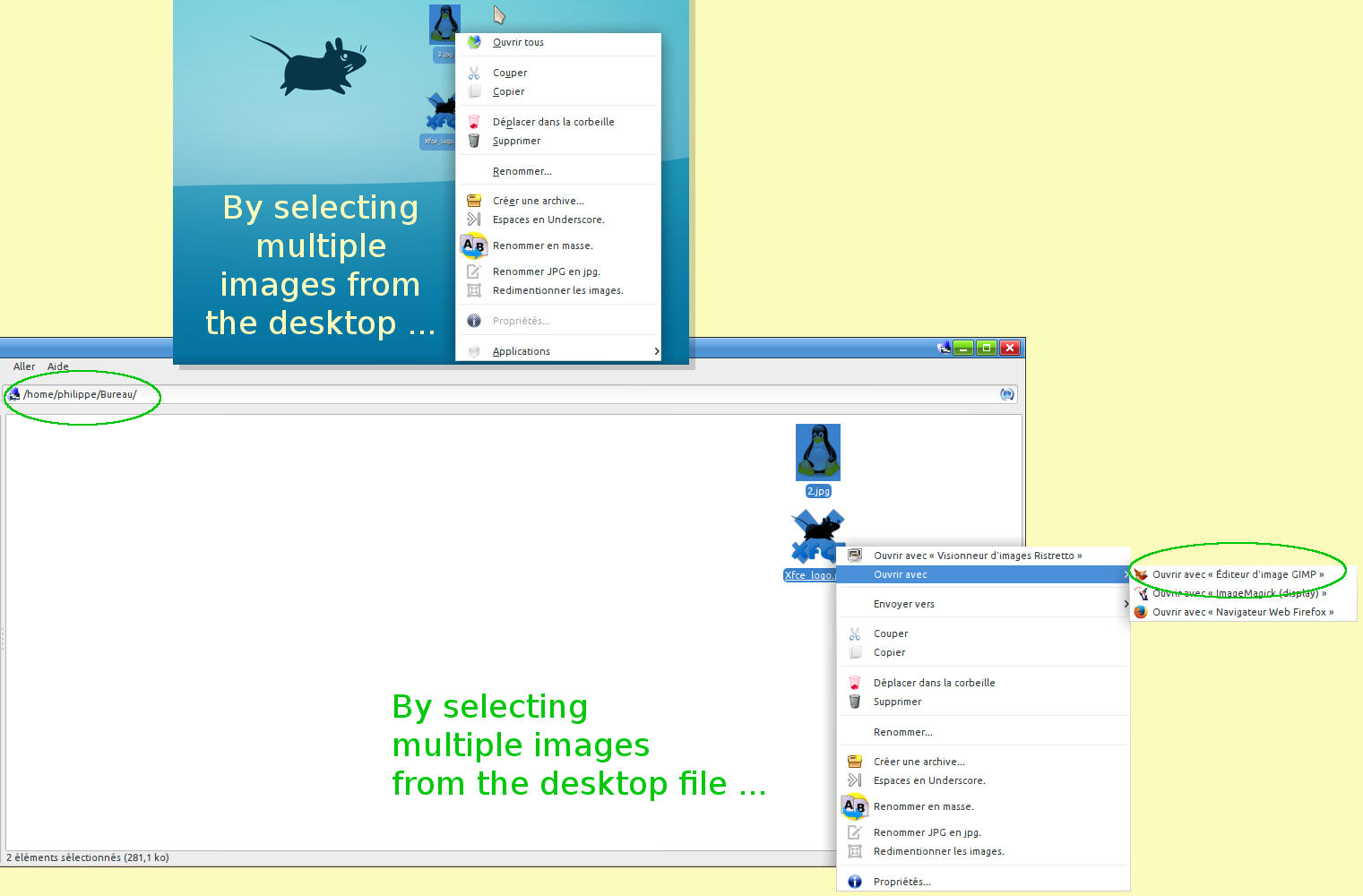Click the Firefox icon in Ouvrir avec submenu
Screen dimensions: 1363x896
pos(1141,612)
